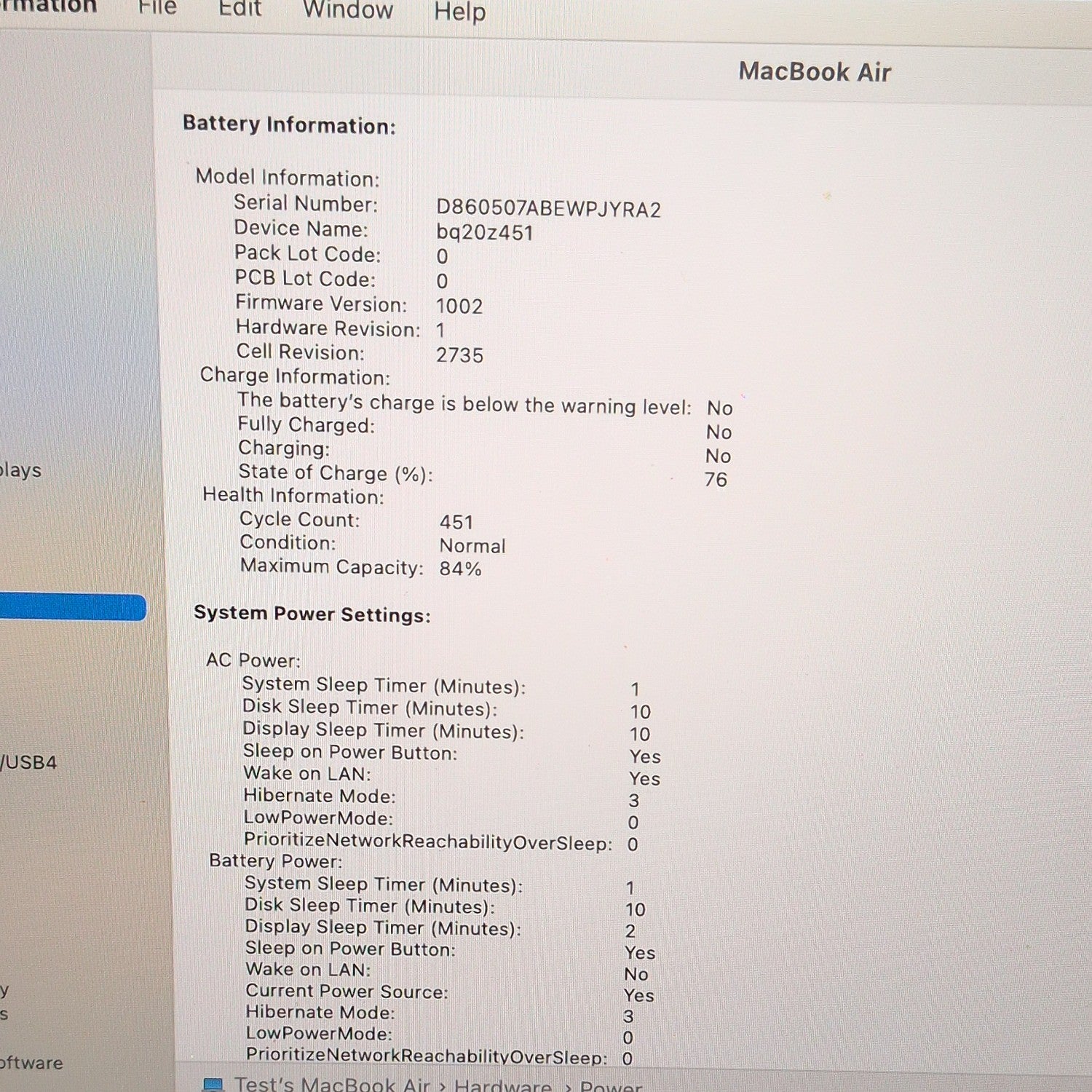Screen dimensions: 1092x1092
Task: Click the Current Power Source label
Action: (347, 991)
